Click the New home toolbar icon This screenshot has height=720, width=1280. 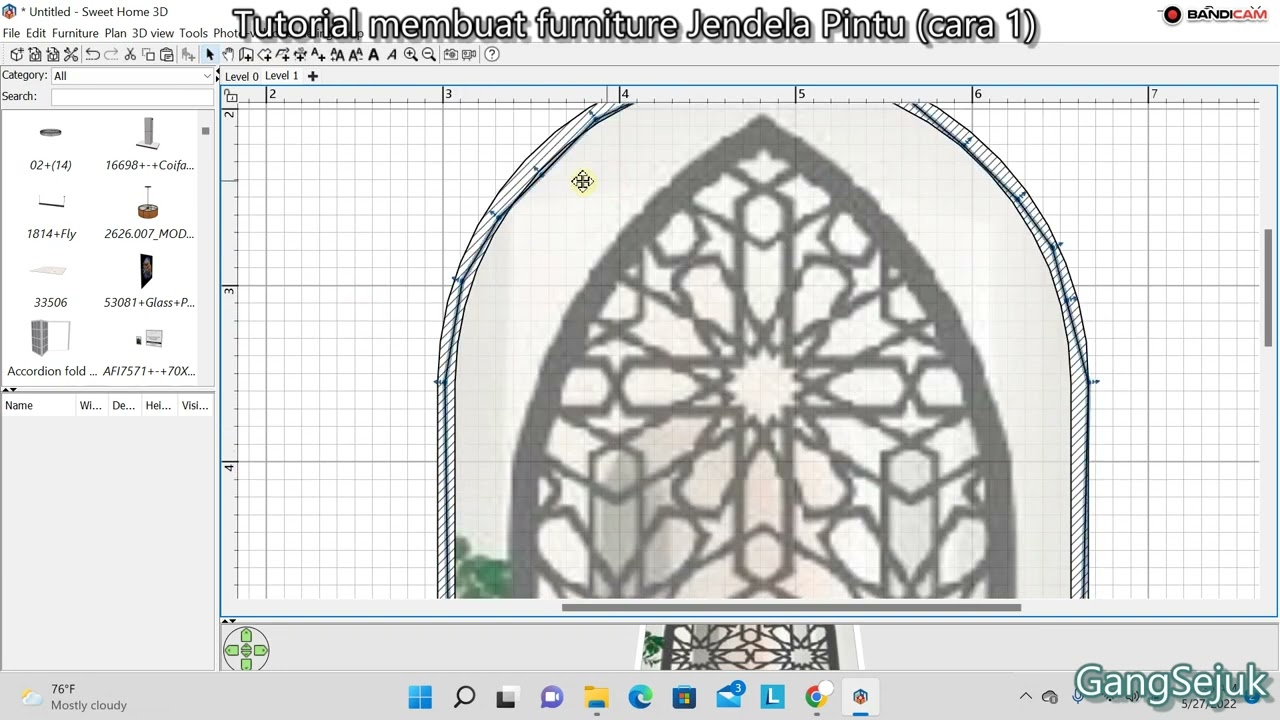pyautogui.click(x=16, y=54)
